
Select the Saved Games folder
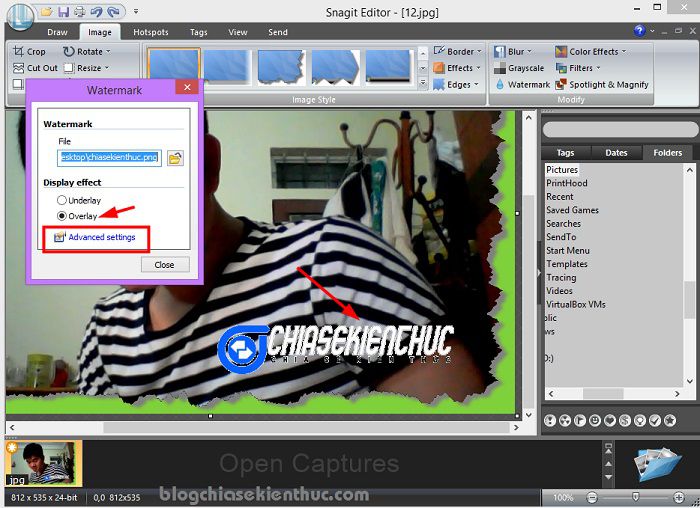coord(572,210)
